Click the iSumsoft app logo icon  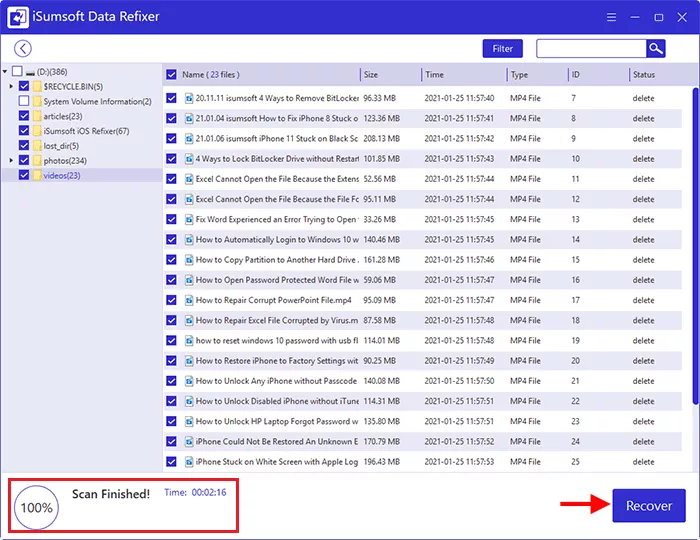[x=18, y=17]
